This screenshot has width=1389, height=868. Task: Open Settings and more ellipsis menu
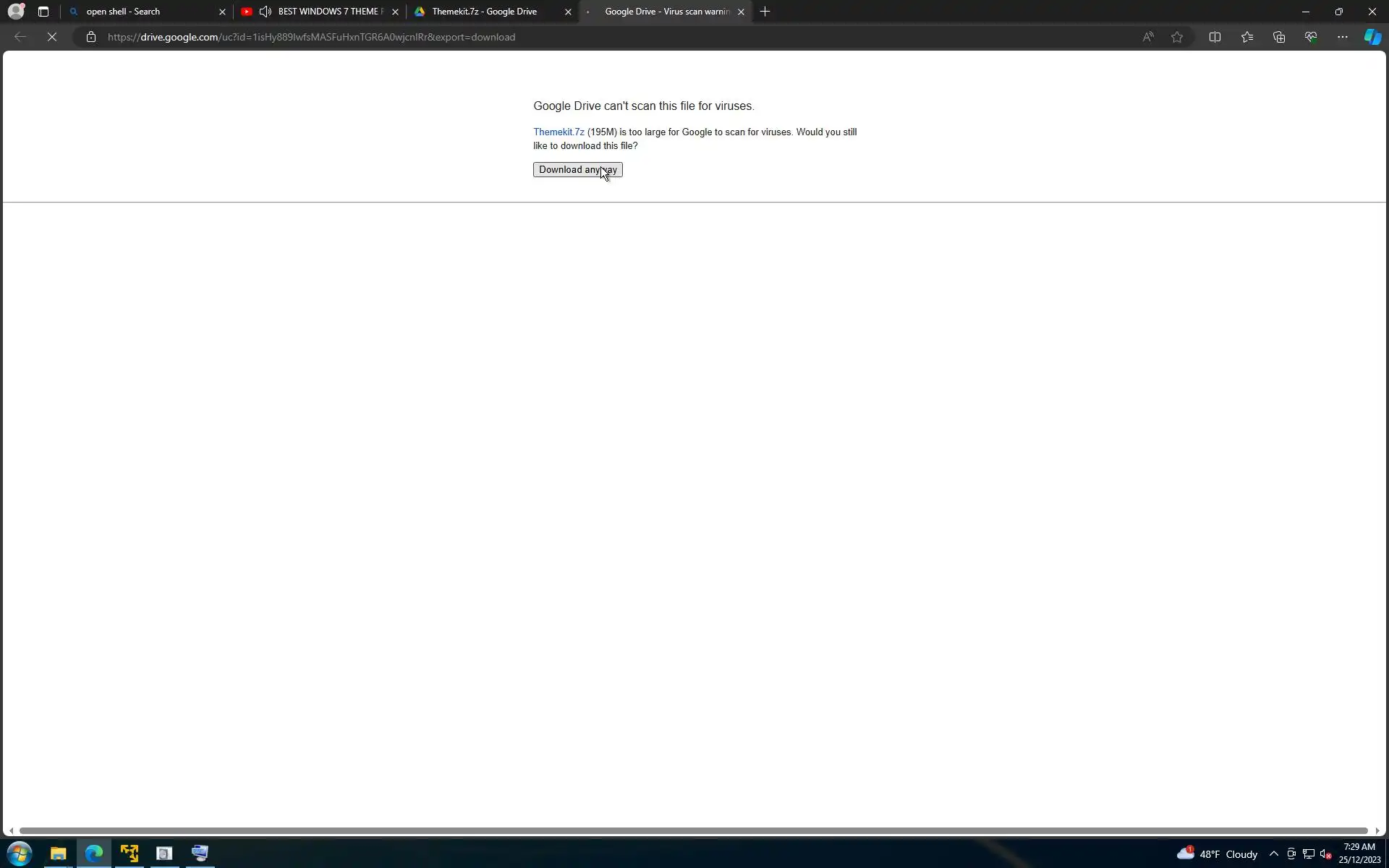pyautogui.click(x=1342, y=37)
